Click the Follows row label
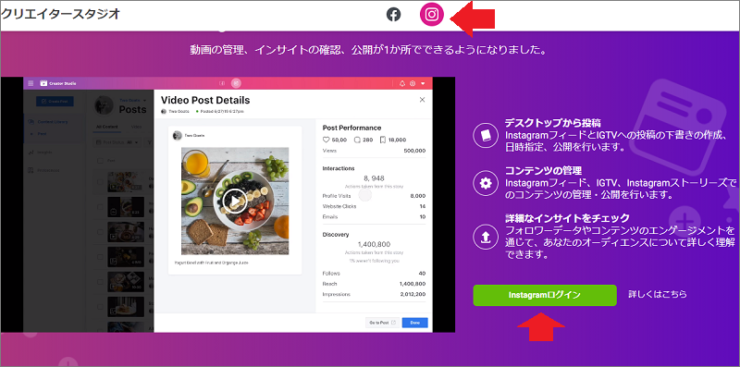Image resolution: width=740 pixels, height=367 pixels. [331, 273]
